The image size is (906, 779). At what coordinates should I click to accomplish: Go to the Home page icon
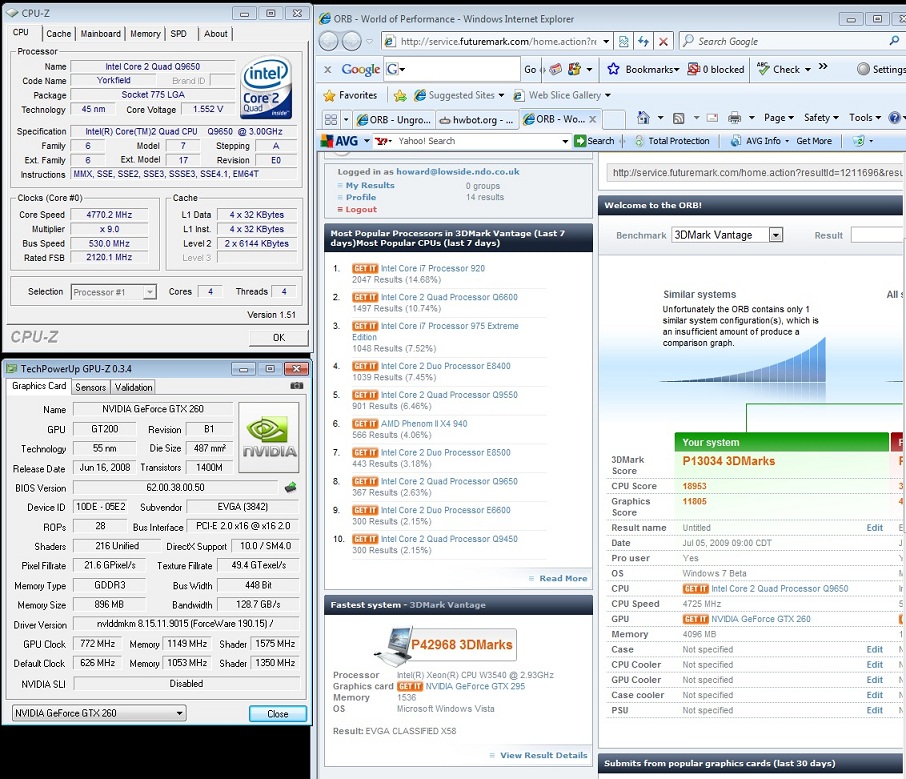[643, 118]
